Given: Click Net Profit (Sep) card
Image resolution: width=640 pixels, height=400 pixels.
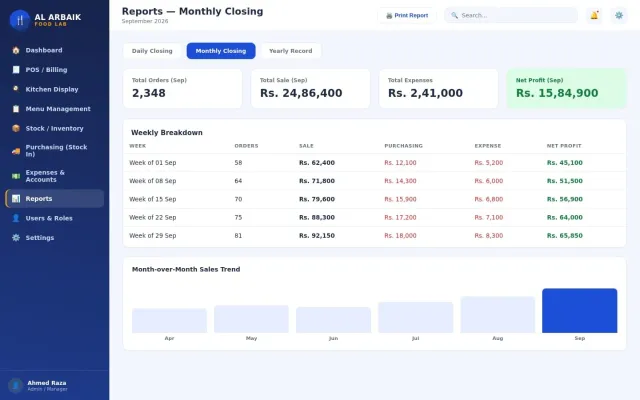Looking at the screenshot, I should click(567, 89).
